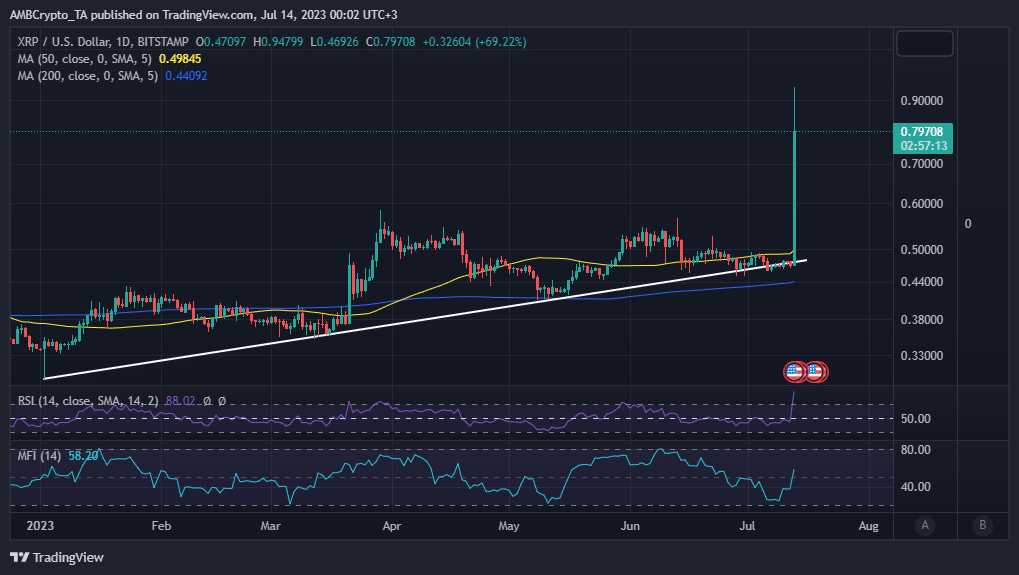Click the high price value H0.94799
This screenshot has height=575, width=1019.
[278, 42]
